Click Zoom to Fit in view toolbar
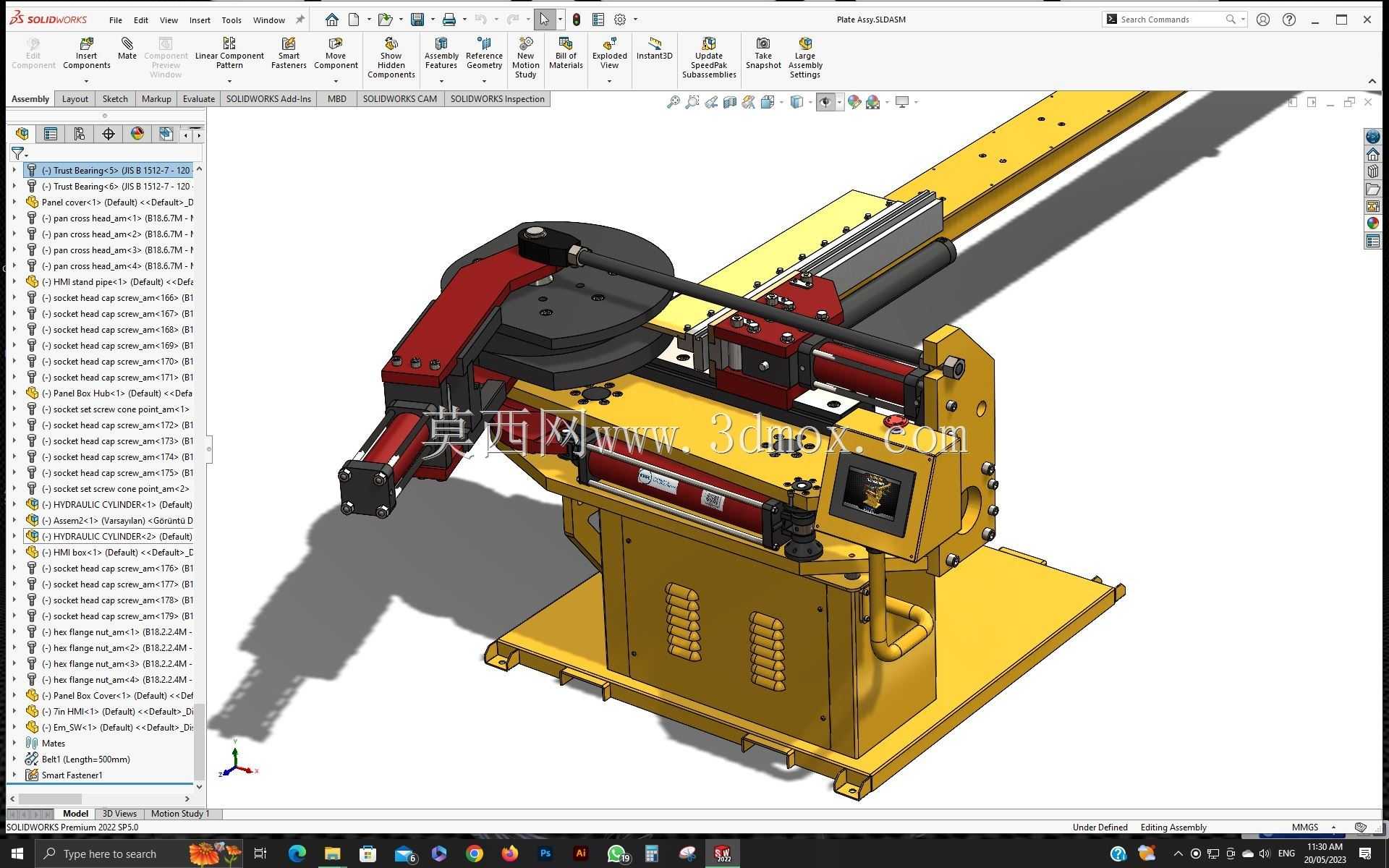1389x868 pixels. pyautogui.click(x=673, y=102)
